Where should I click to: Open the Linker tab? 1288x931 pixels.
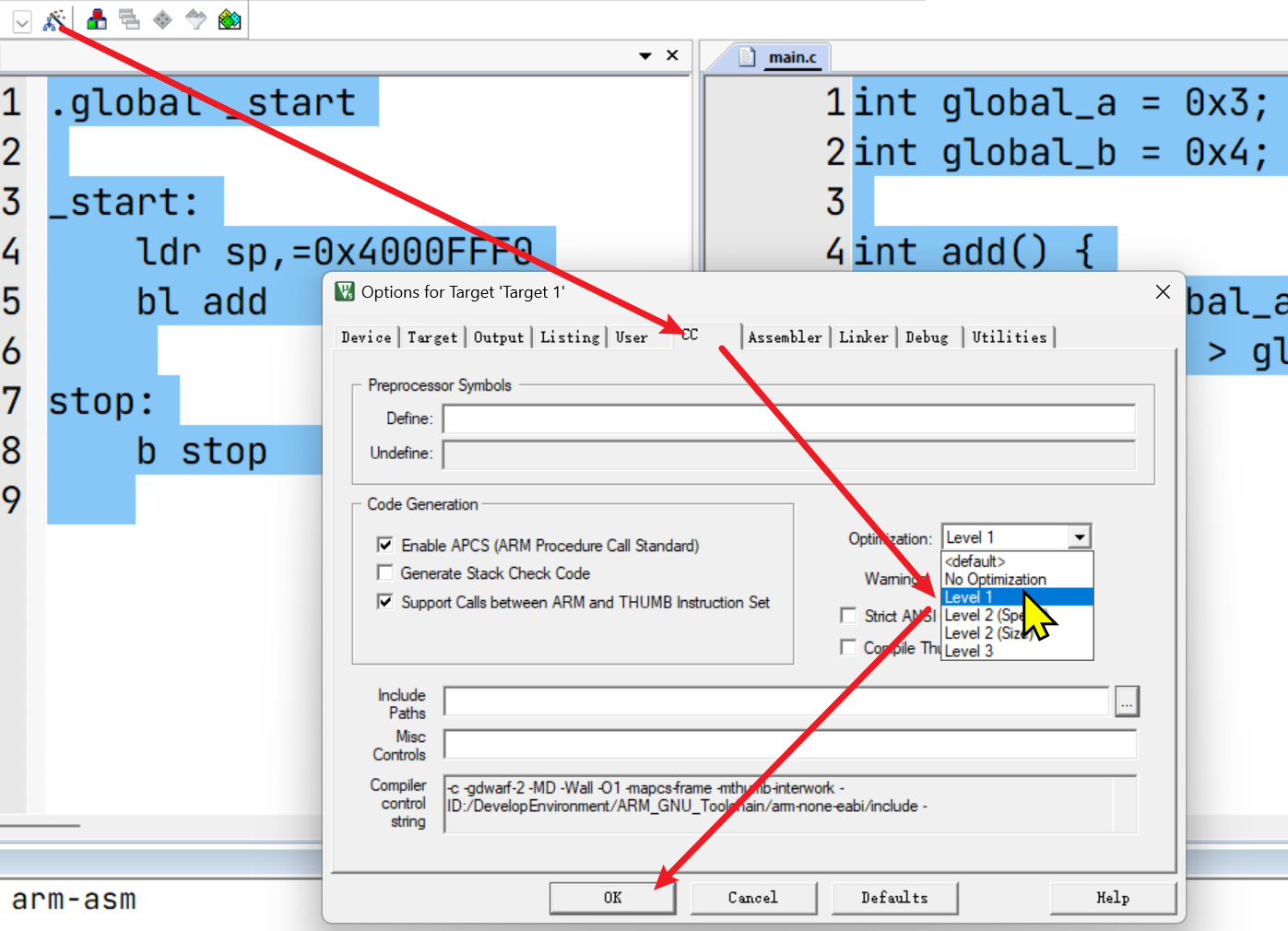[864, 337]
